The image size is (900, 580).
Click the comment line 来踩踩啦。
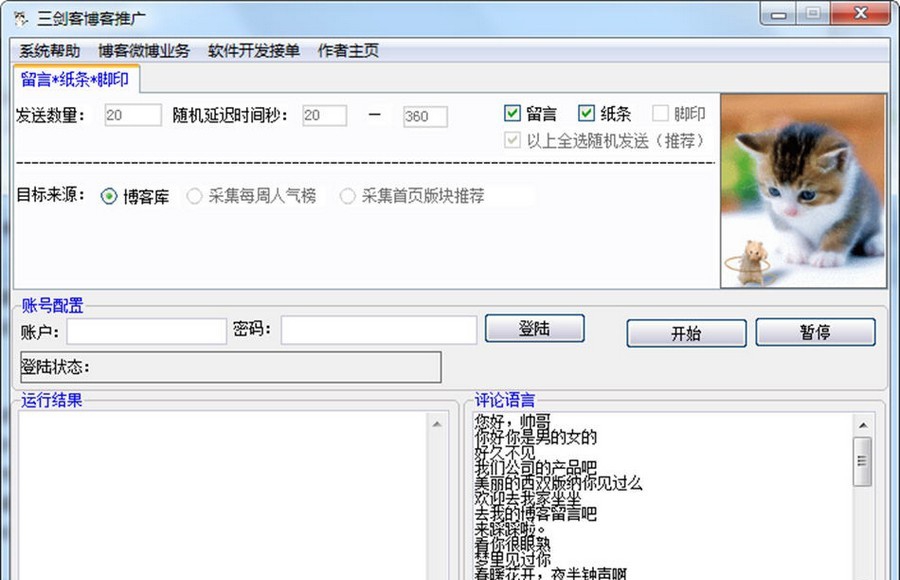click(x=510, y=528)
